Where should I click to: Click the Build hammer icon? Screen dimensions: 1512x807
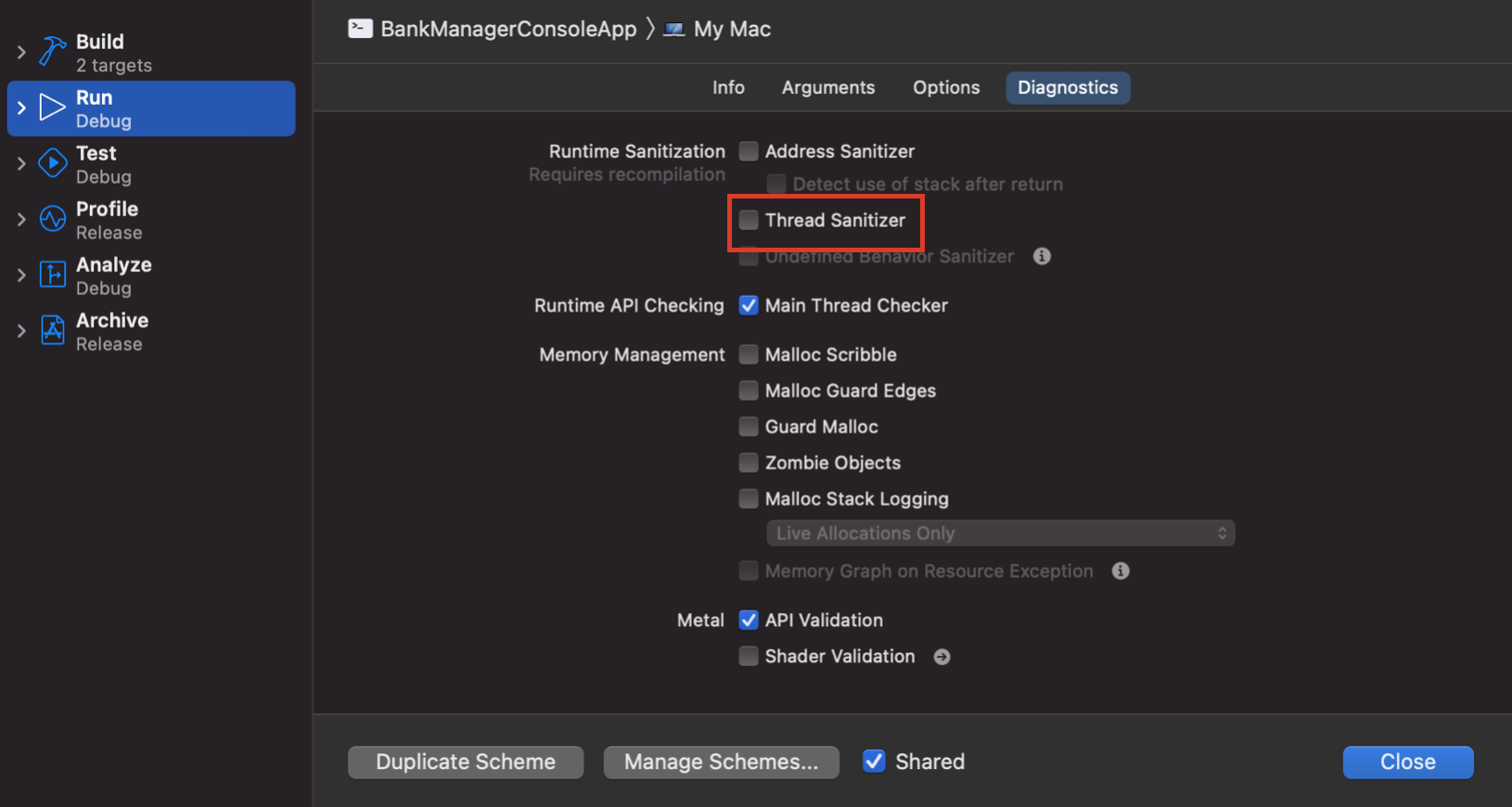[x=52, y=52]
